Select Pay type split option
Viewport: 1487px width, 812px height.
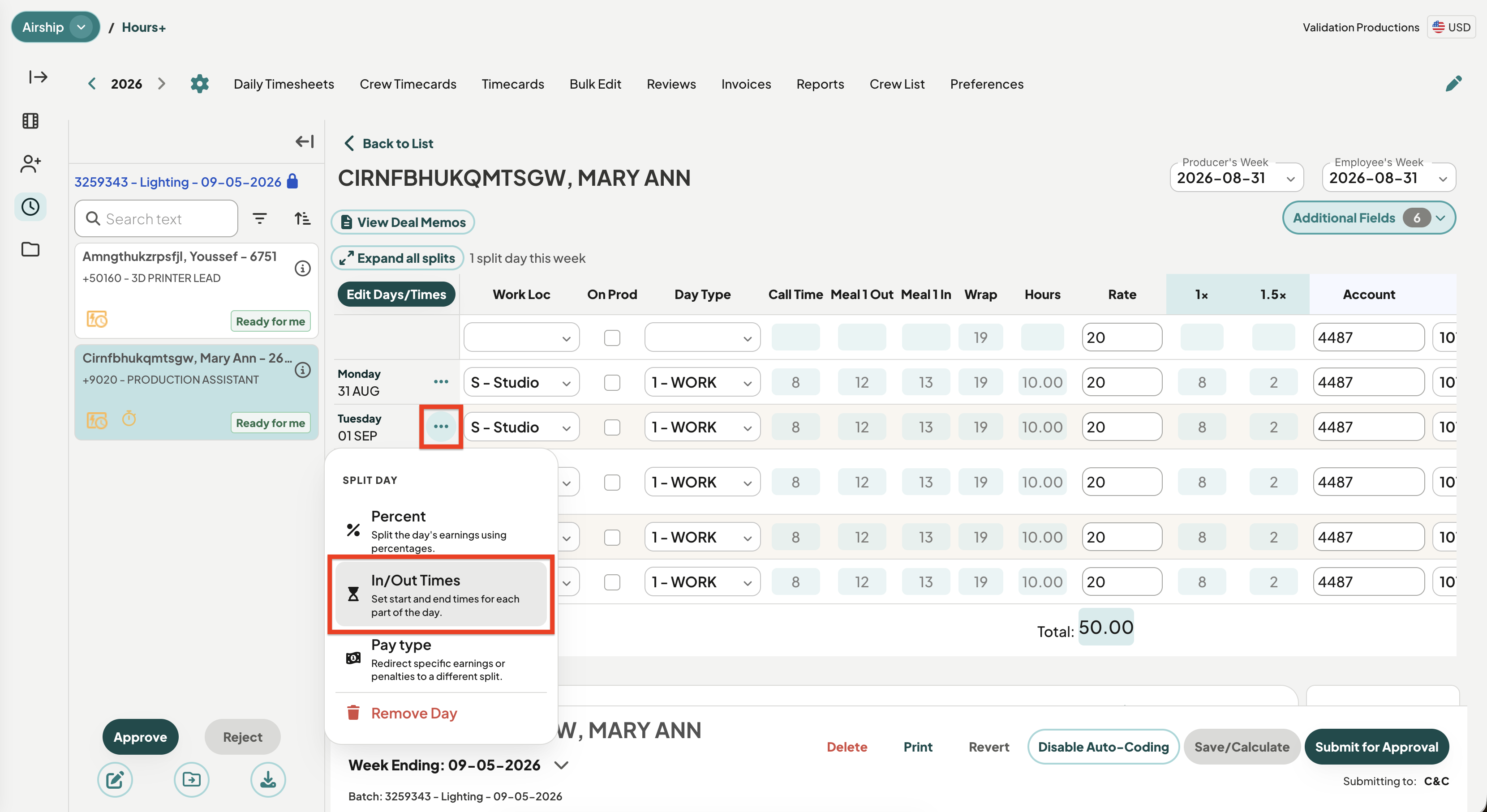point(441,658)
